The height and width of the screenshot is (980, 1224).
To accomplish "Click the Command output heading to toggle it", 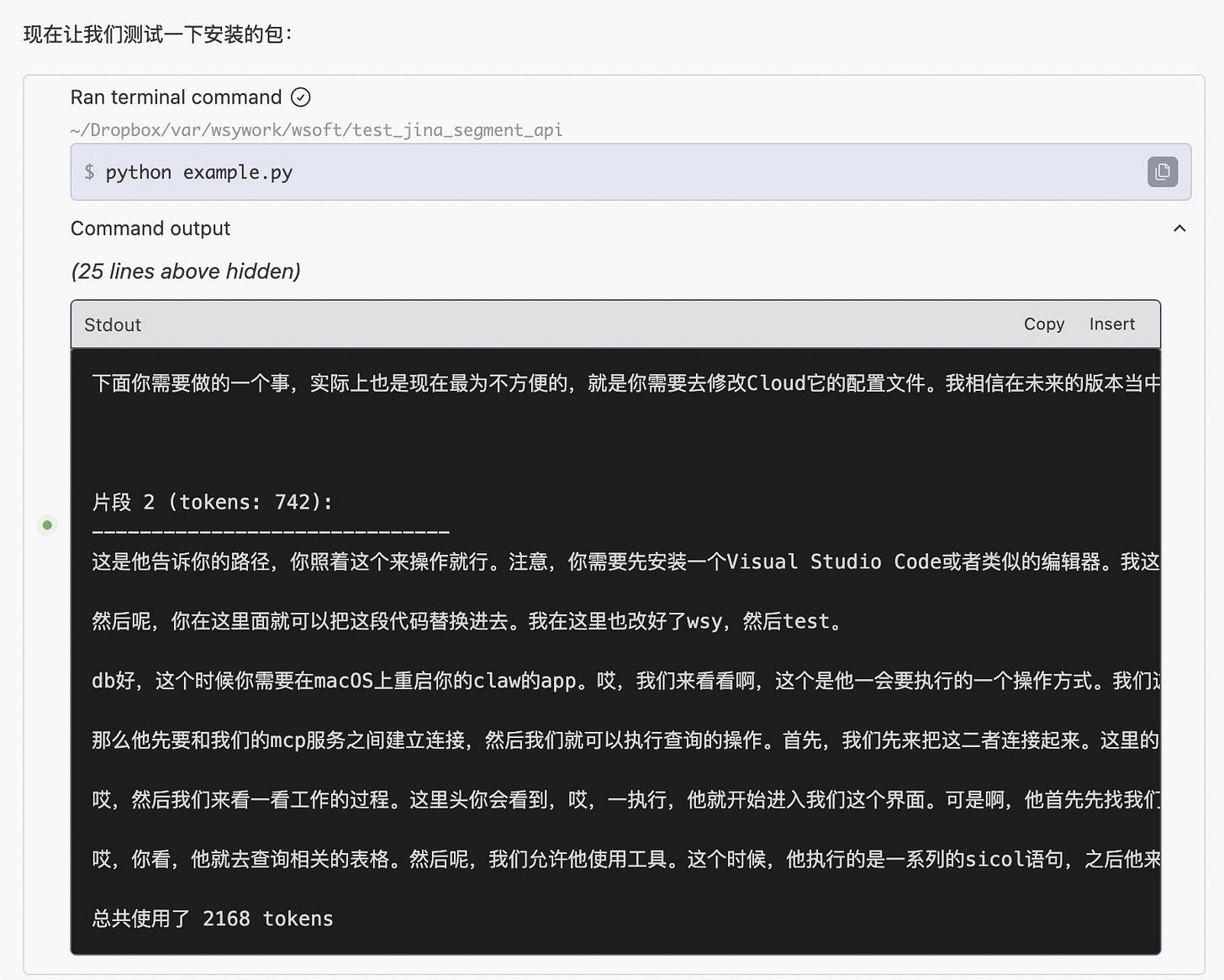I will point(150,228).
